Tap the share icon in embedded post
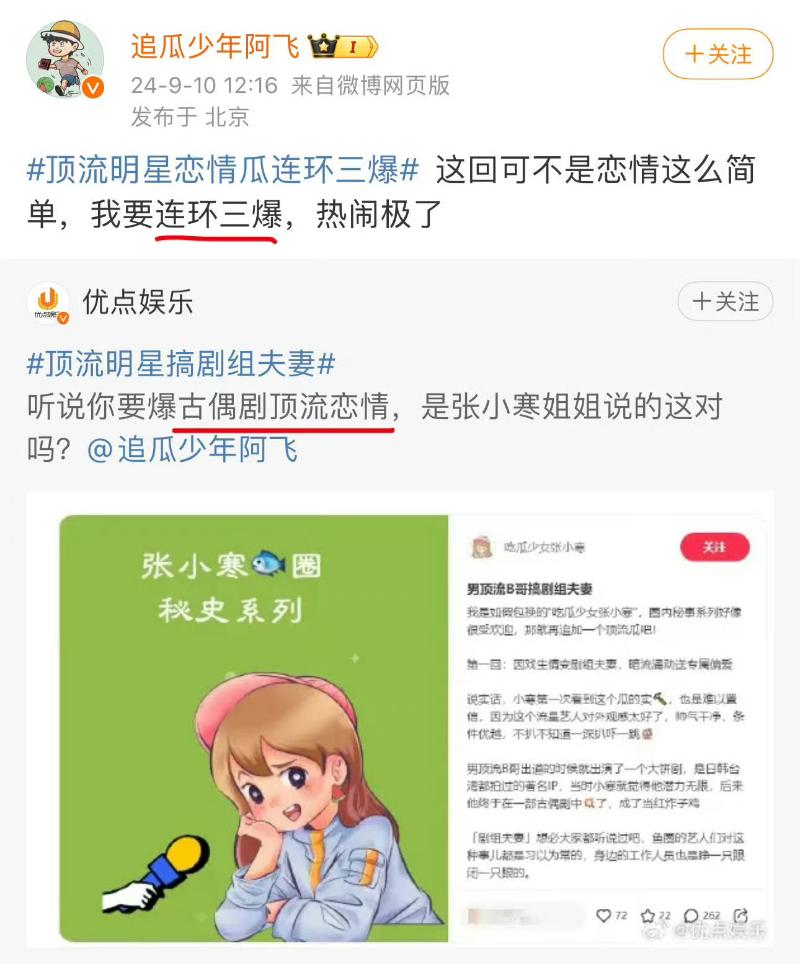800x964 pixels. click(740, 915)
